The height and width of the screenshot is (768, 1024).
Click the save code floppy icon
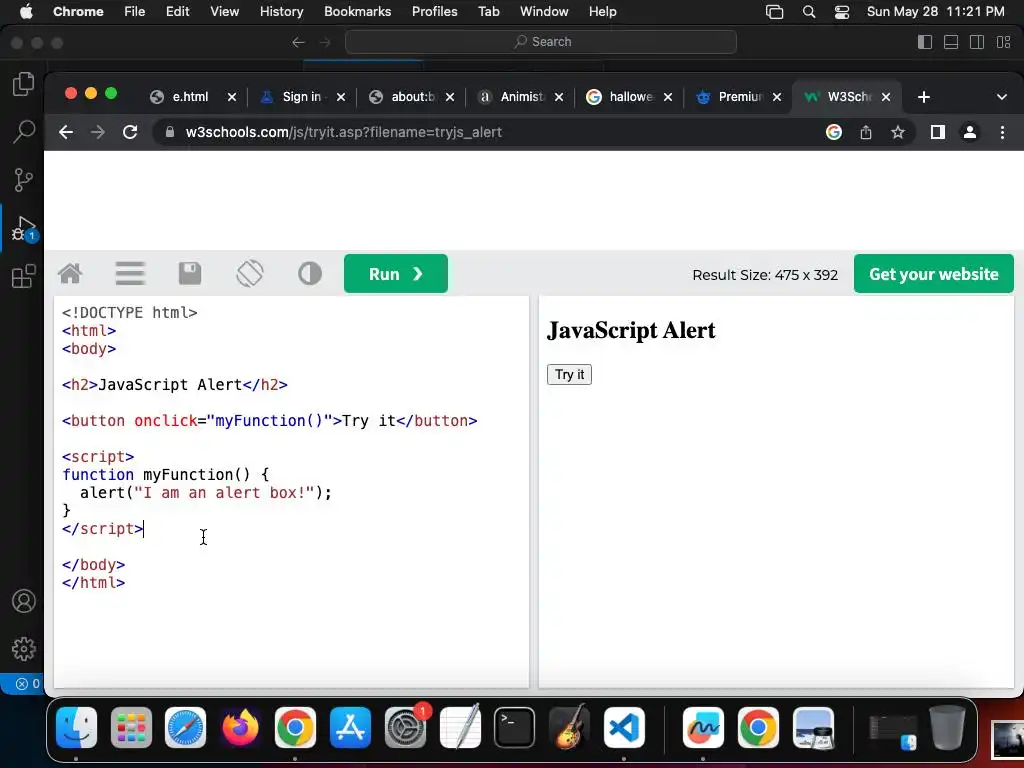(190, 274)
